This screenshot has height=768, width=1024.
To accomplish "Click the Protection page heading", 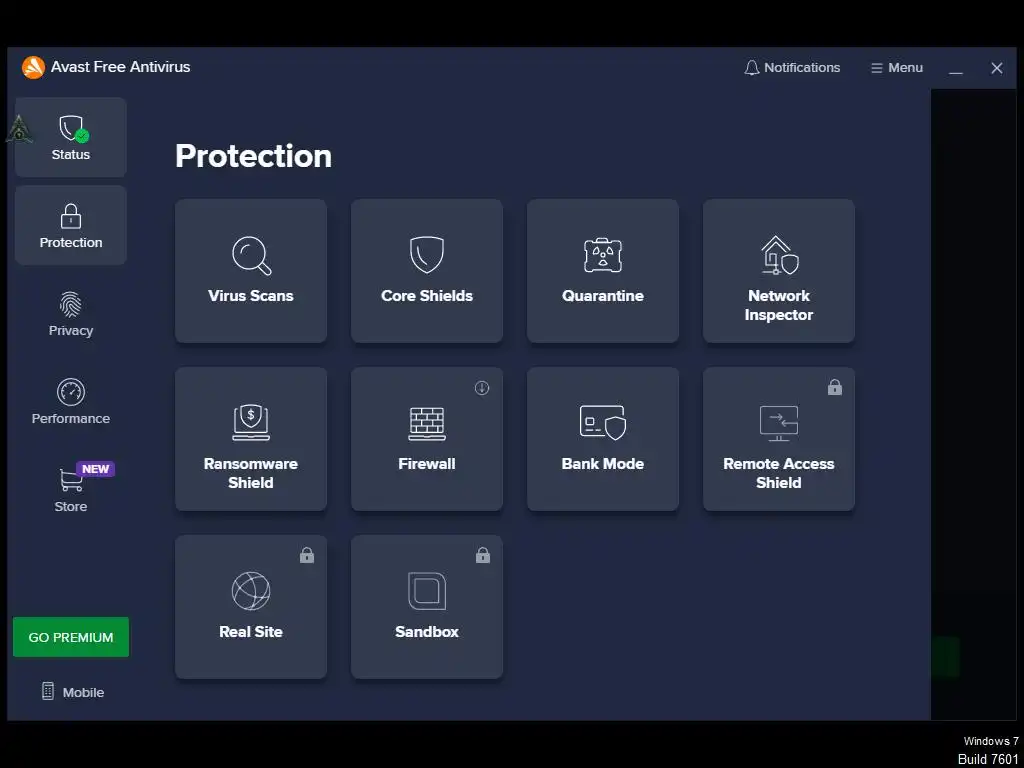I will tap(253, 156).
